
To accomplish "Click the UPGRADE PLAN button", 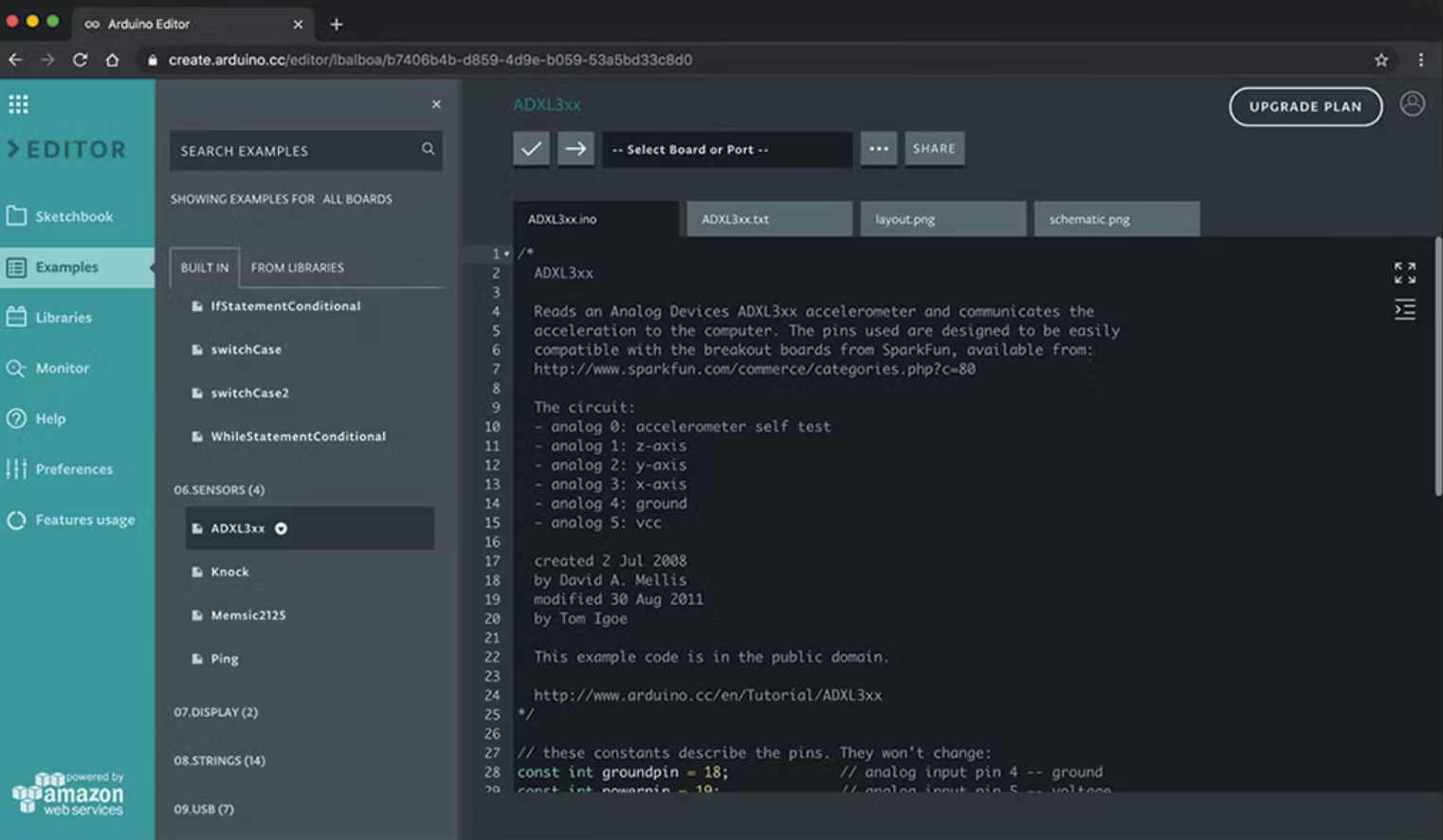I will [1306, 106].
